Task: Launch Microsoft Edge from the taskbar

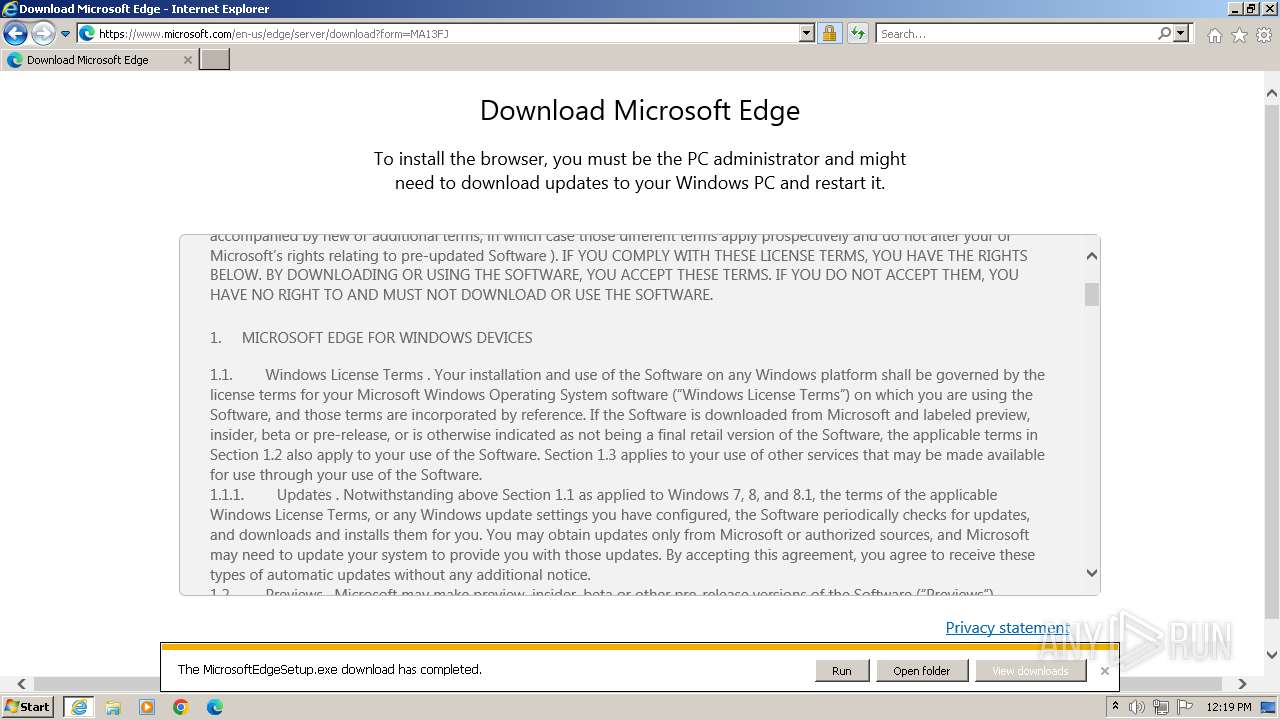Action: 215,707
